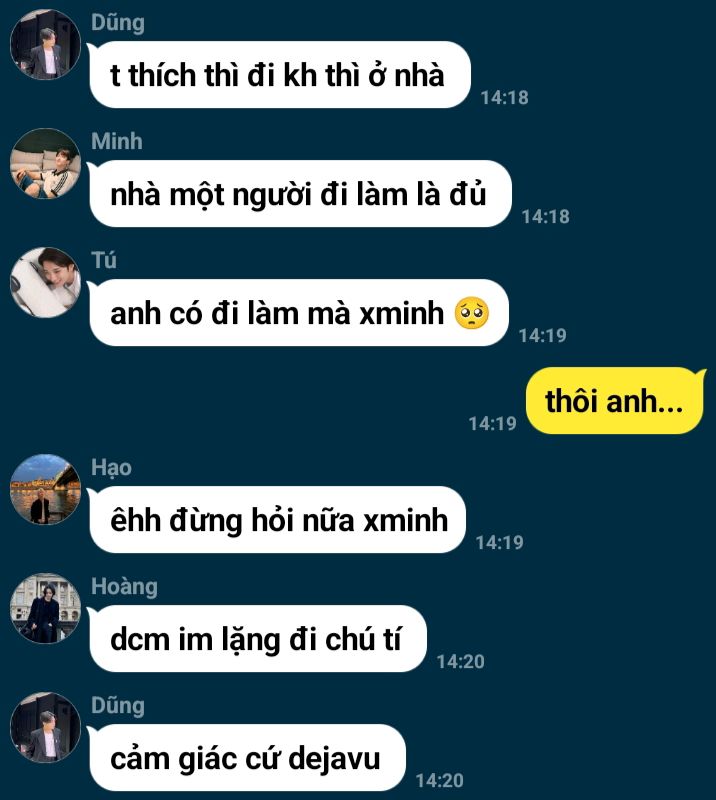Tap the sender name Hoàng
This screenshot has width=716, height=800.
point(125,587)
